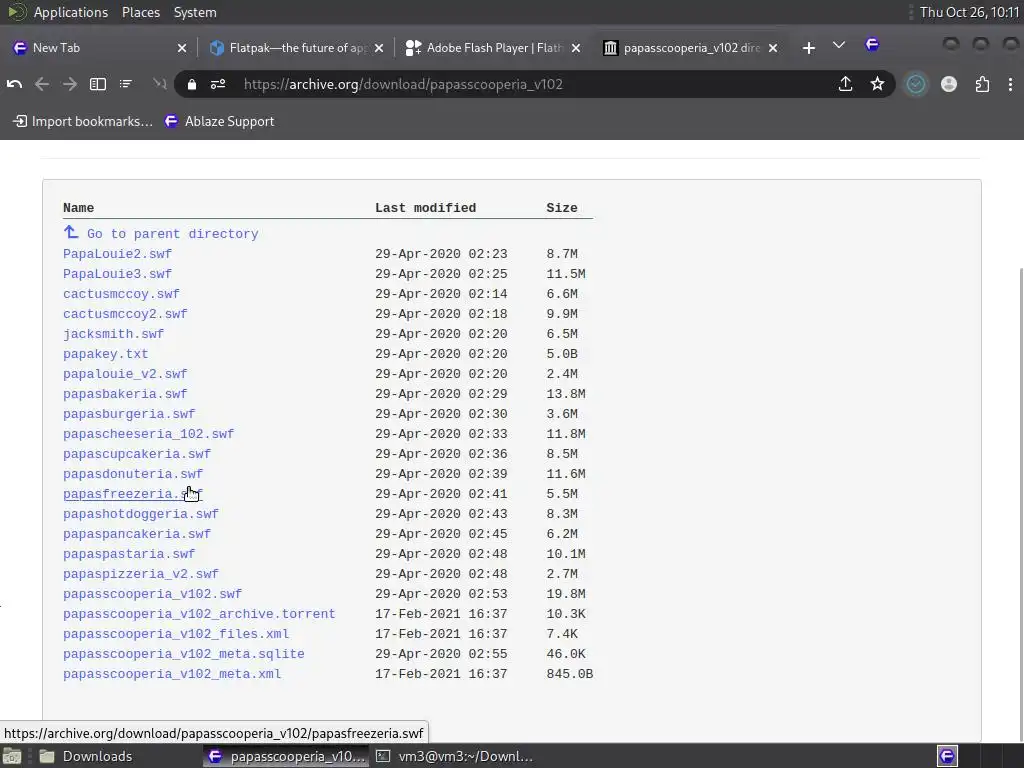This screenshot has height=768, width=1024.
Task: Close the New Tab tab
Action: (x=182, y=48)
